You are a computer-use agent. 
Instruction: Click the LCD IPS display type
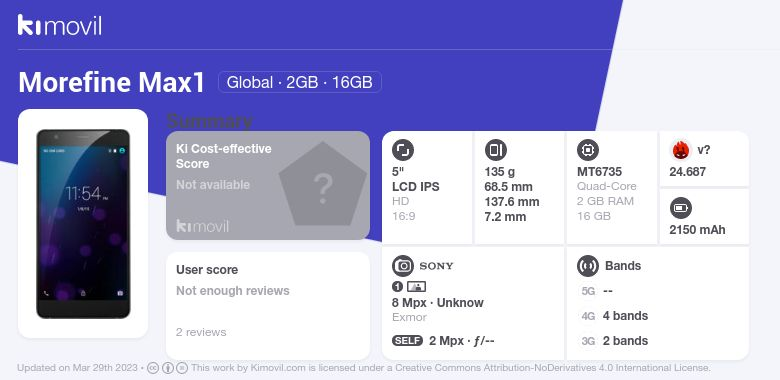click(416, 187)
